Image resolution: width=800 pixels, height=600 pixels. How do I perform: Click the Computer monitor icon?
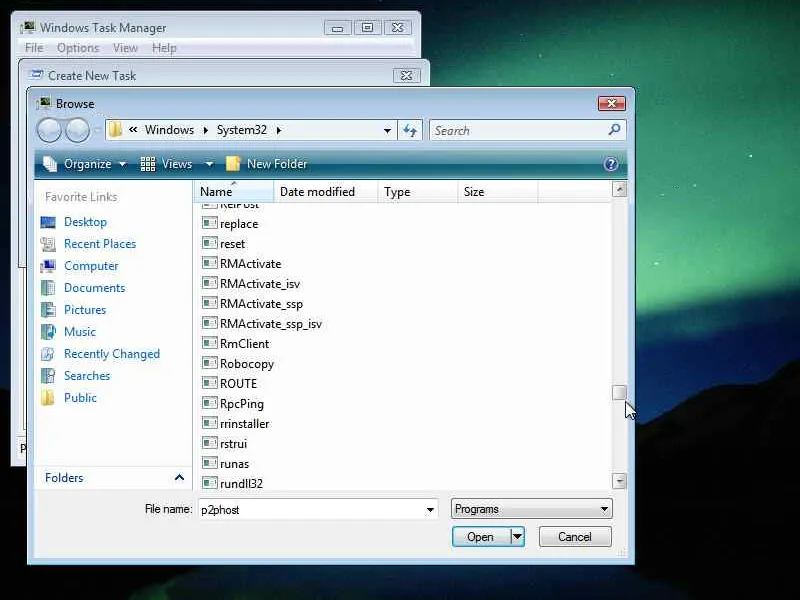[x=48, y=266]
